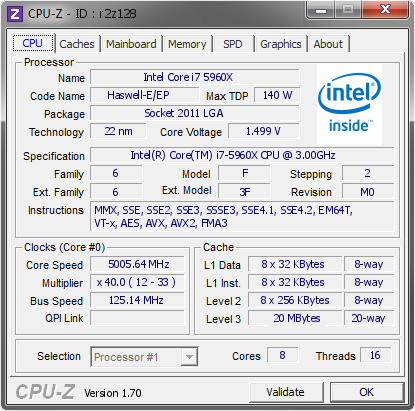415x411 pixels.
Task: Click the Intel inside logo
Action: click(349, 104)
